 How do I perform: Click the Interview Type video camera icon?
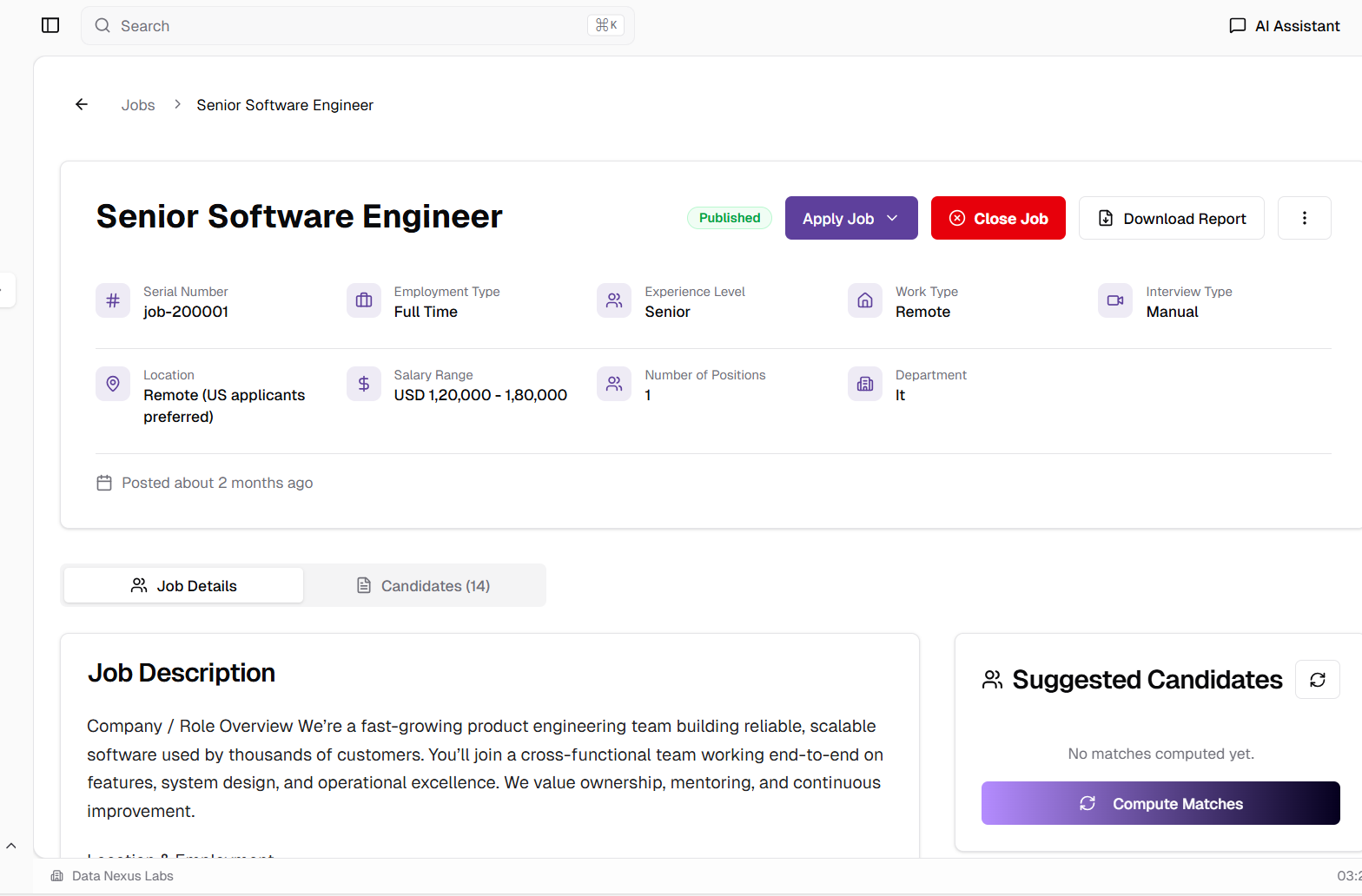click(x=1115, y=300)
